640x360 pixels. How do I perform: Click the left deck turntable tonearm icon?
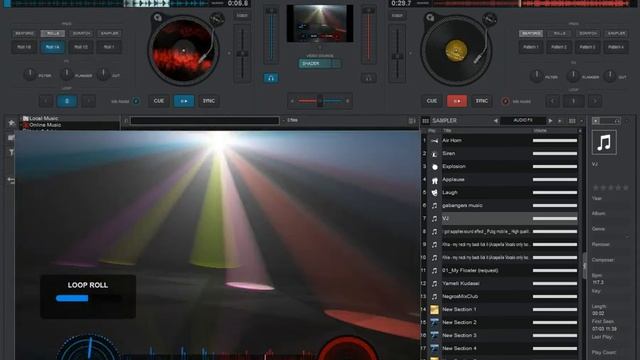pos(217,19)
